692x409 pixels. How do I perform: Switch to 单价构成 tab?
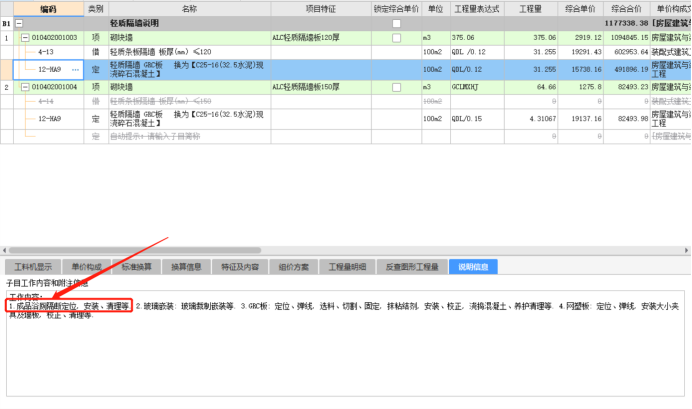(x=86, y=266)
